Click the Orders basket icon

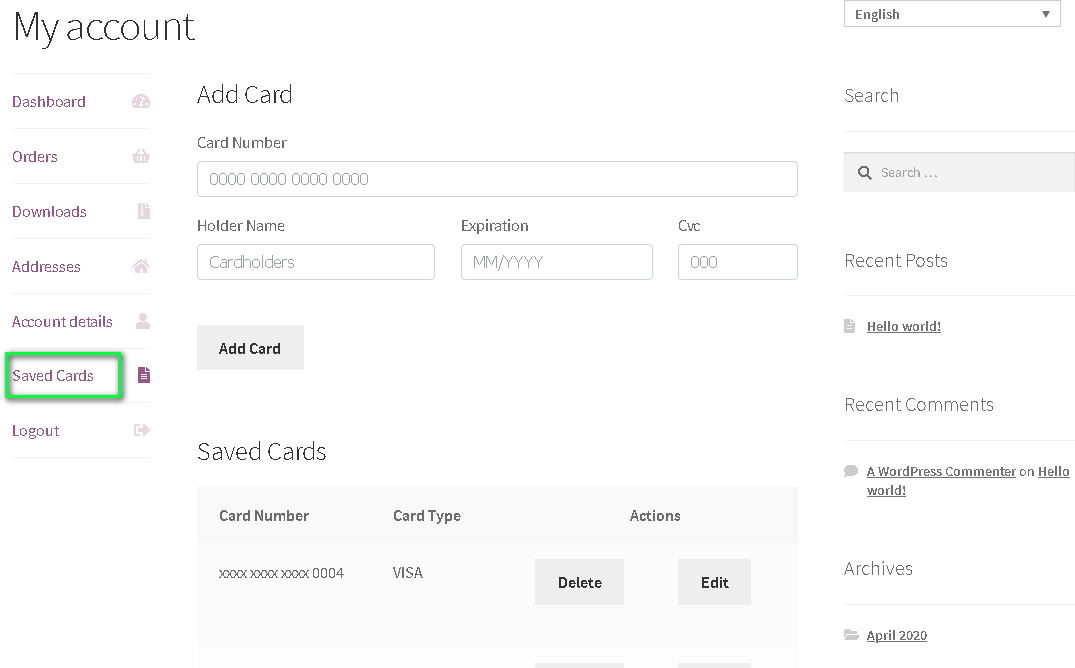[141, 156]
